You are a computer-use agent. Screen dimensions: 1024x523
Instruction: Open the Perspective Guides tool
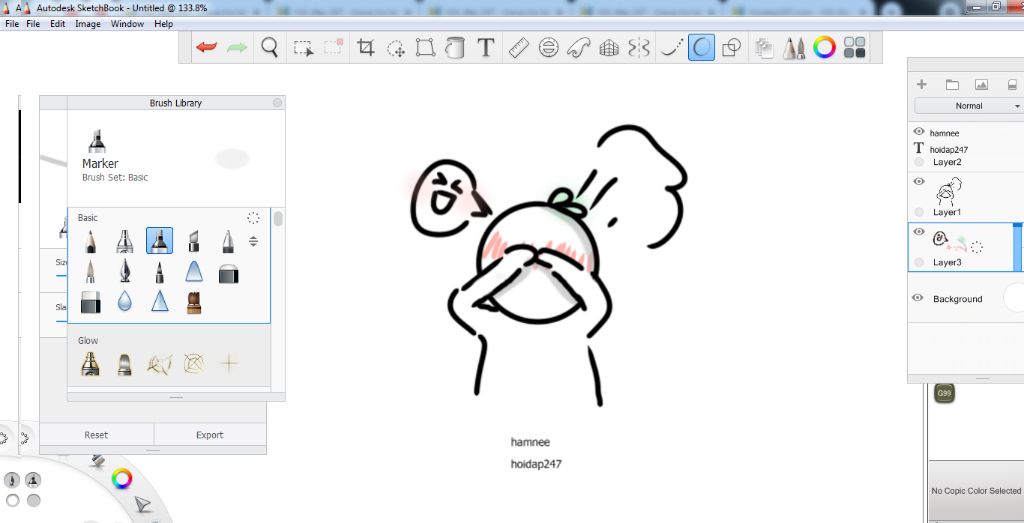click(x=609, y=48)
